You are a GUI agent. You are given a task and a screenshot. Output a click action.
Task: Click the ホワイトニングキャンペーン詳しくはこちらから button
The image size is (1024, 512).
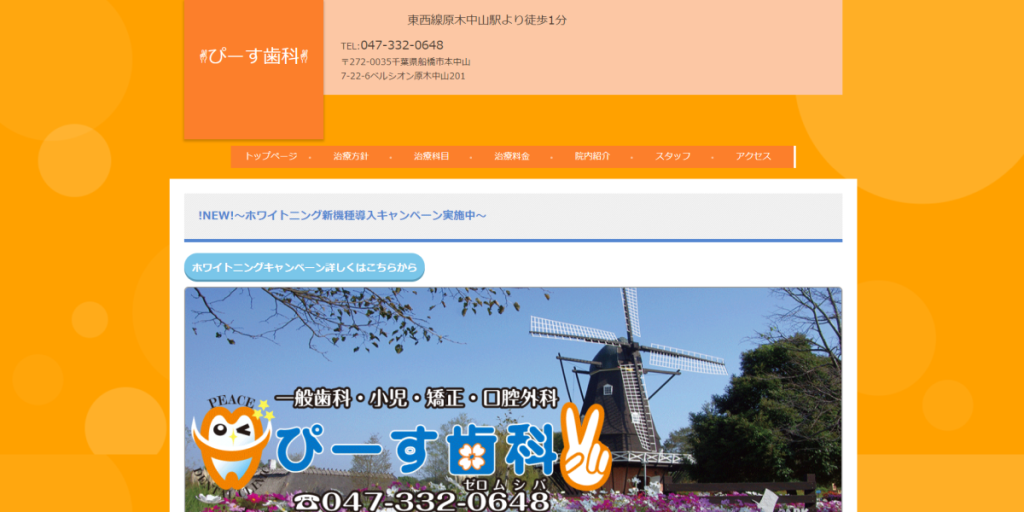304,267
